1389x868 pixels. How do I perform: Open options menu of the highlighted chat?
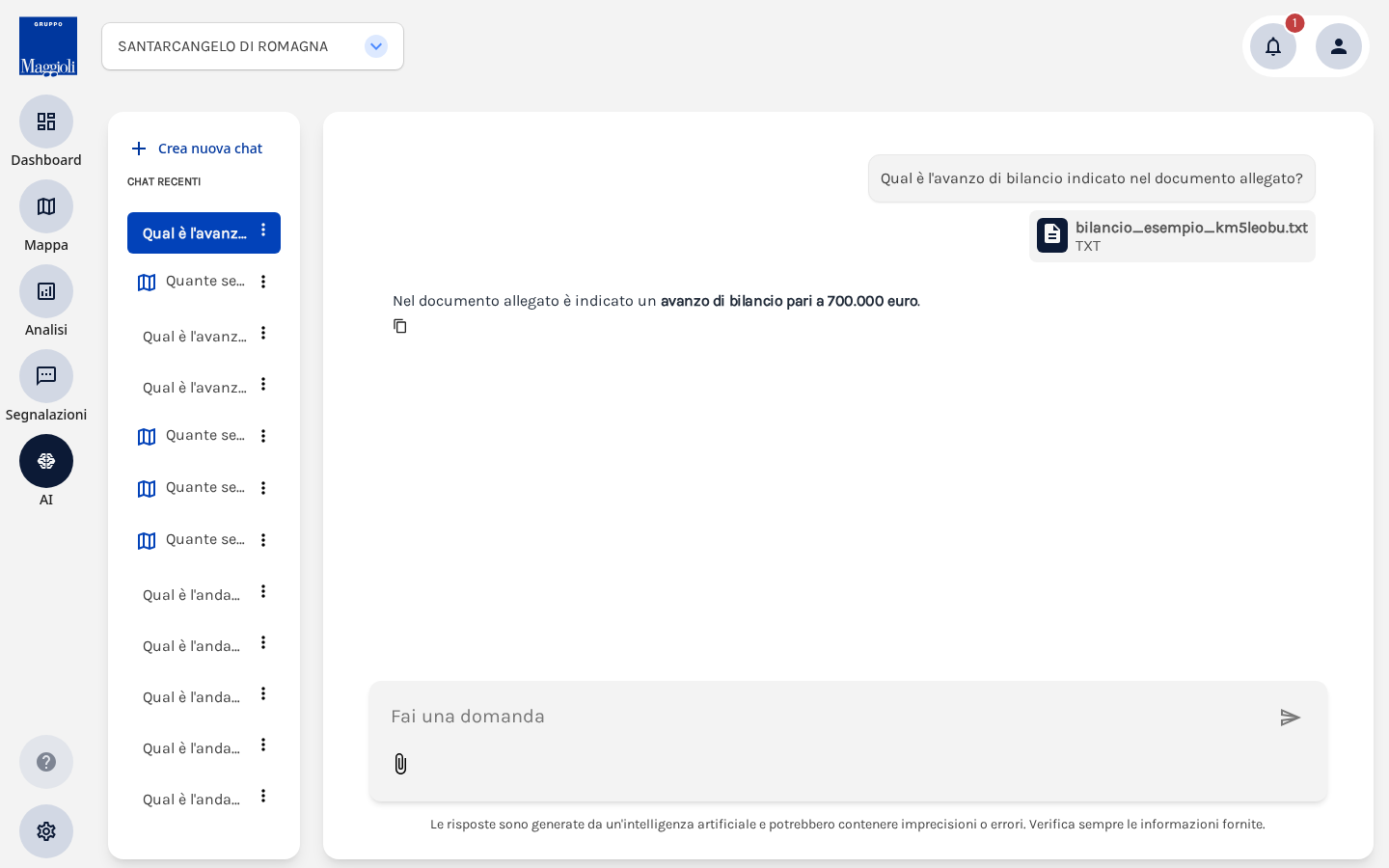point(263,231)
